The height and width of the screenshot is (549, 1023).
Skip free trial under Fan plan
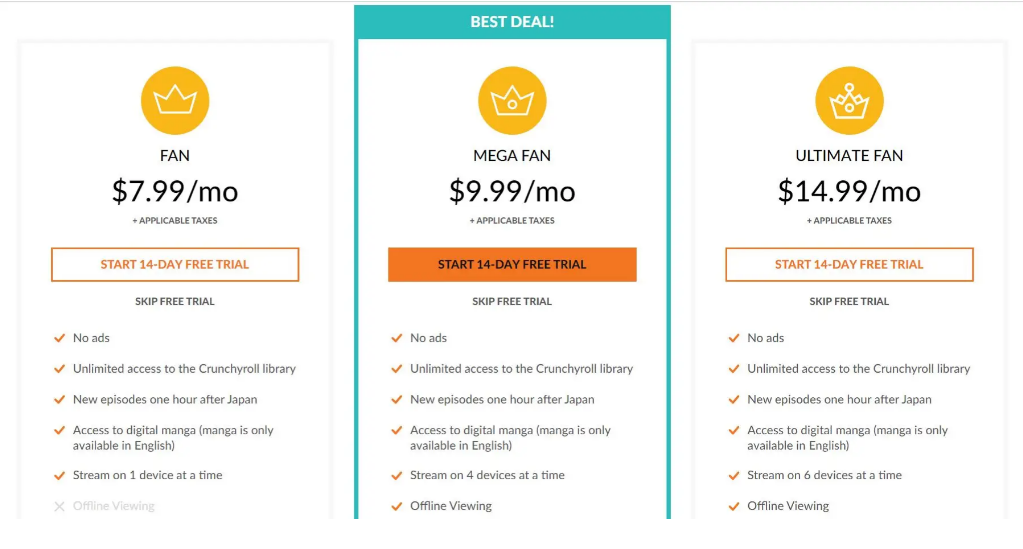(x=175, y=302)
